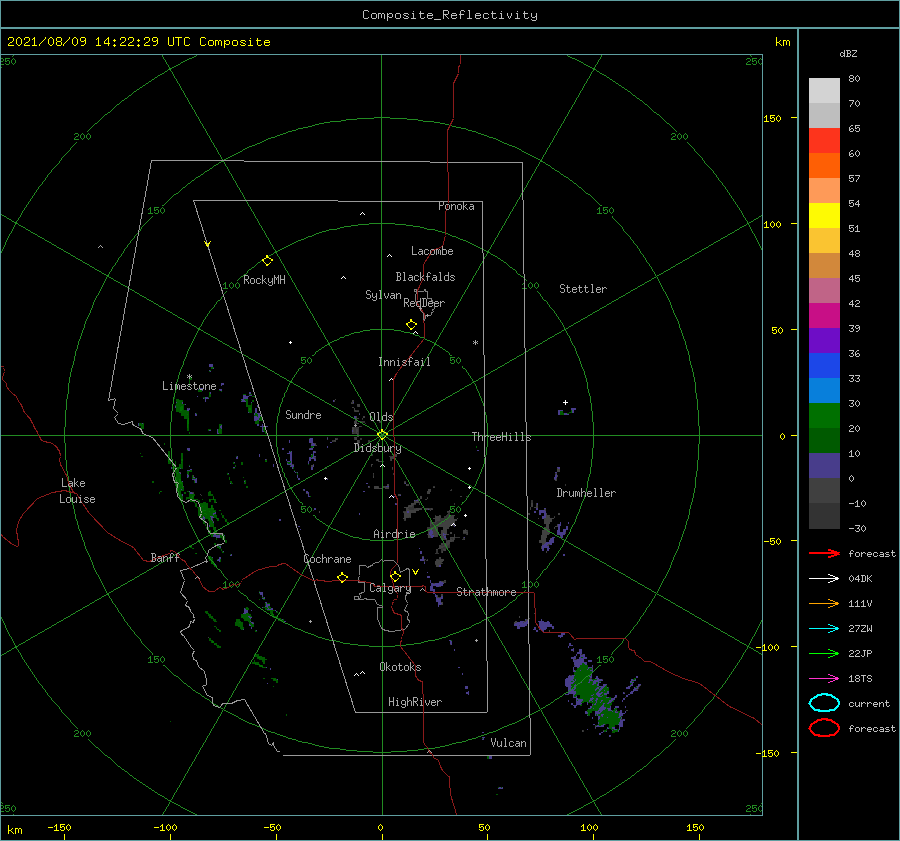Click the RockyMH label
Viewport: 900px width, 841px height.
(x=264, y=280)
